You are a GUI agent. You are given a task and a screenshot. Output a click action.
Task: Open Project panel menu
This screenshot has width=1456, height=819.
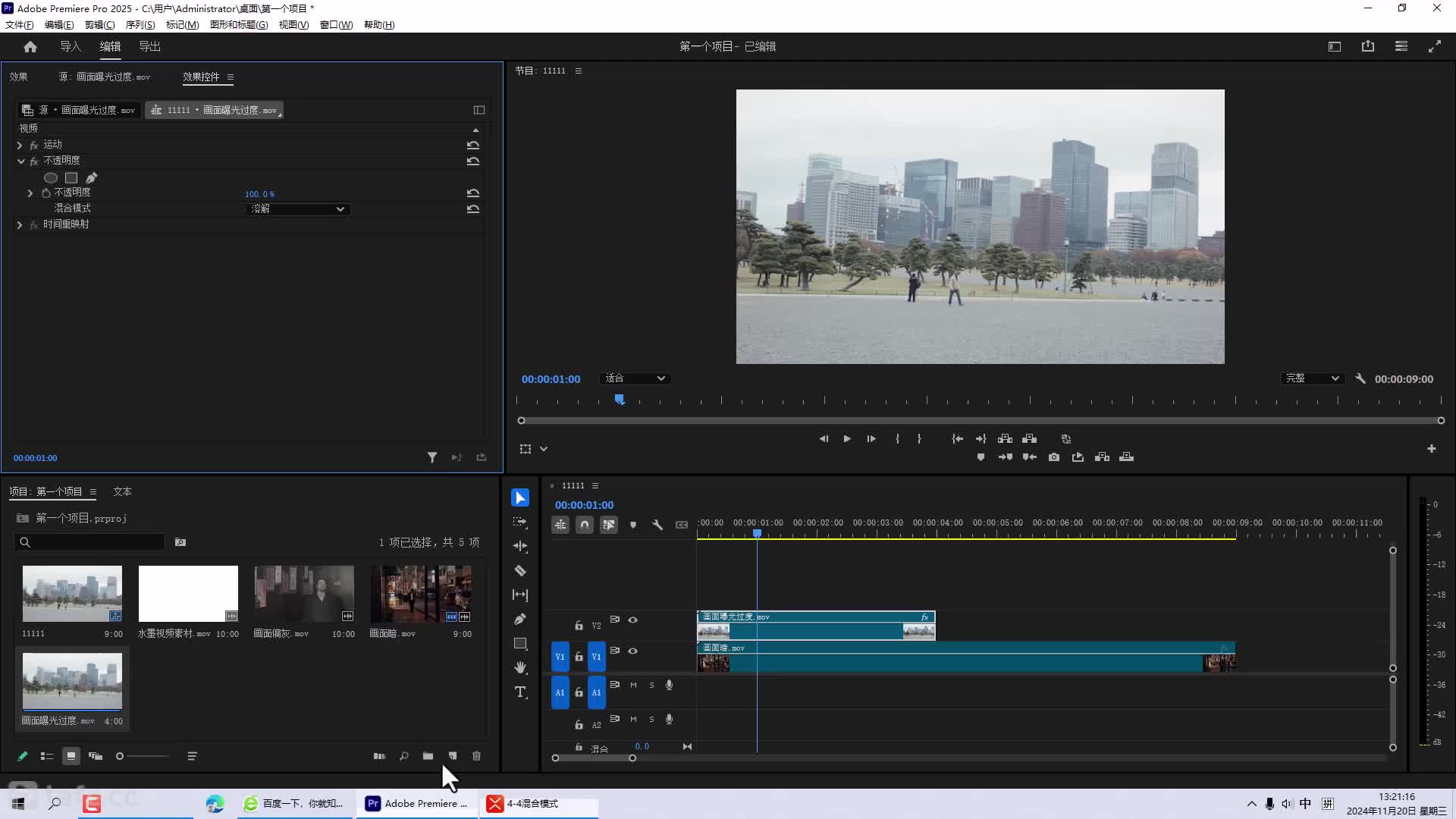[x=93, y=492]
